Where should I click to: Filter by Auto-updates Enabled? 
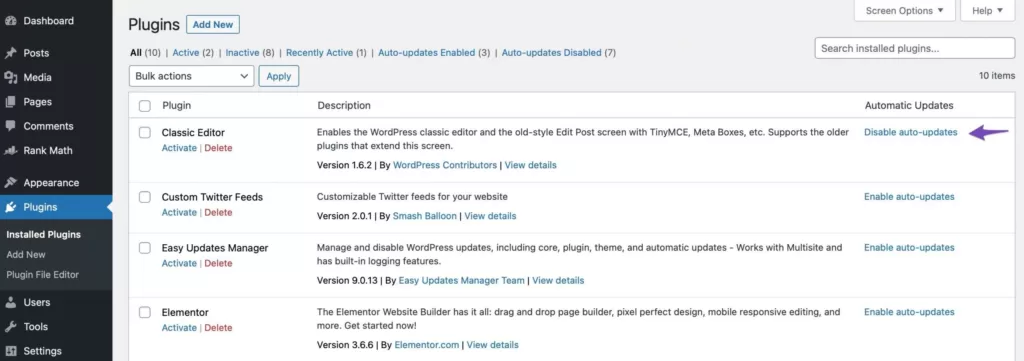pyautogui.click(x=426, y=53)
